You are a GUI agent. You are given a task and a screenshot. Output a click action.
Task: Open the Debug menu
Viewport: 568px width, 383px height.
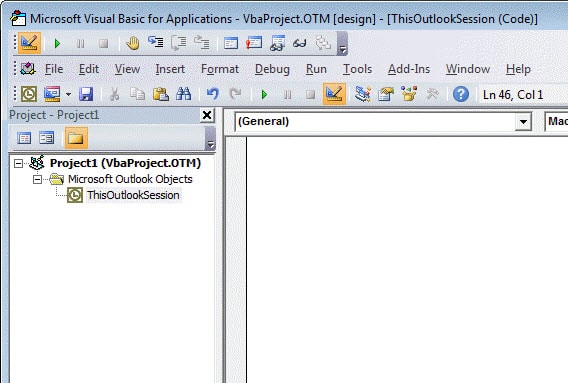click(272, 69)
